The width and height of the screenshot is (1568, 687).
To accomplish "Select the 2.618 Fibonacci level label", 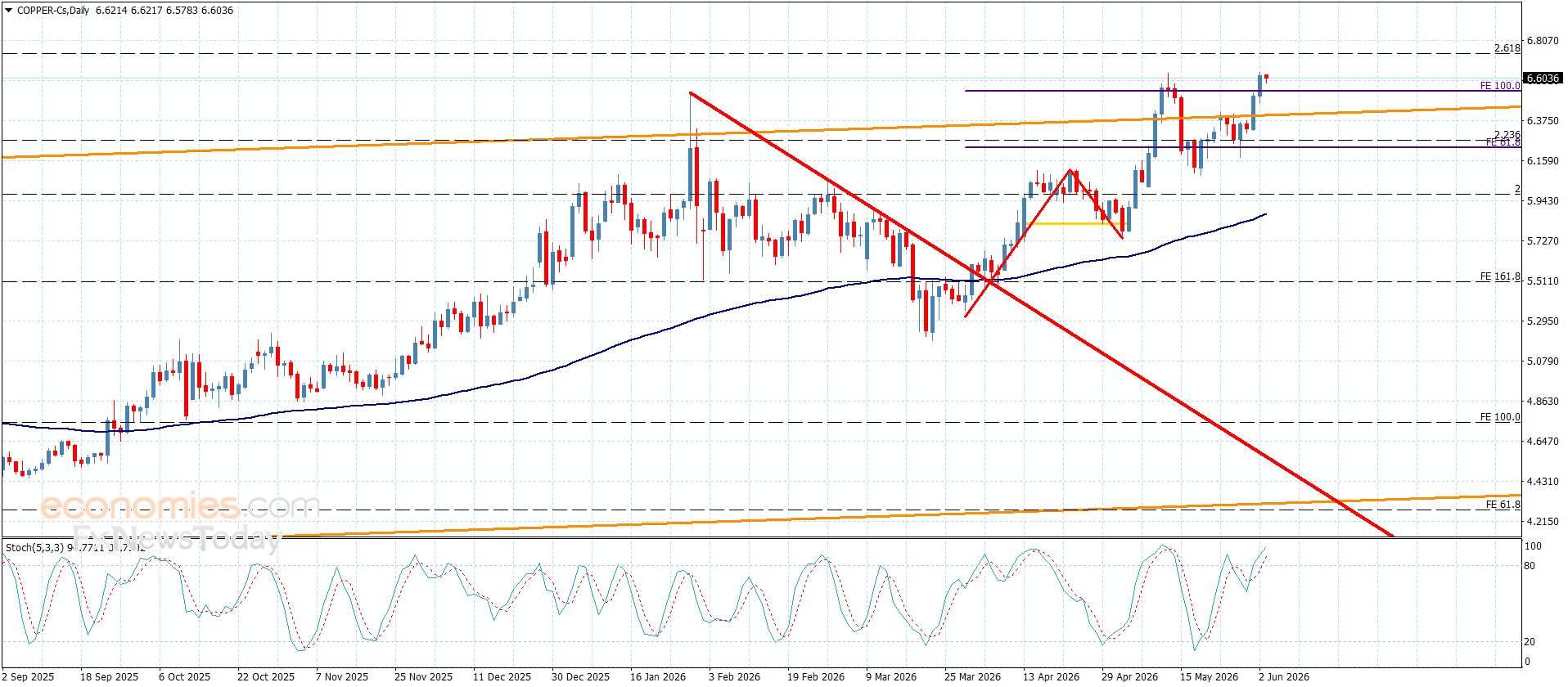I will 1507,48.
